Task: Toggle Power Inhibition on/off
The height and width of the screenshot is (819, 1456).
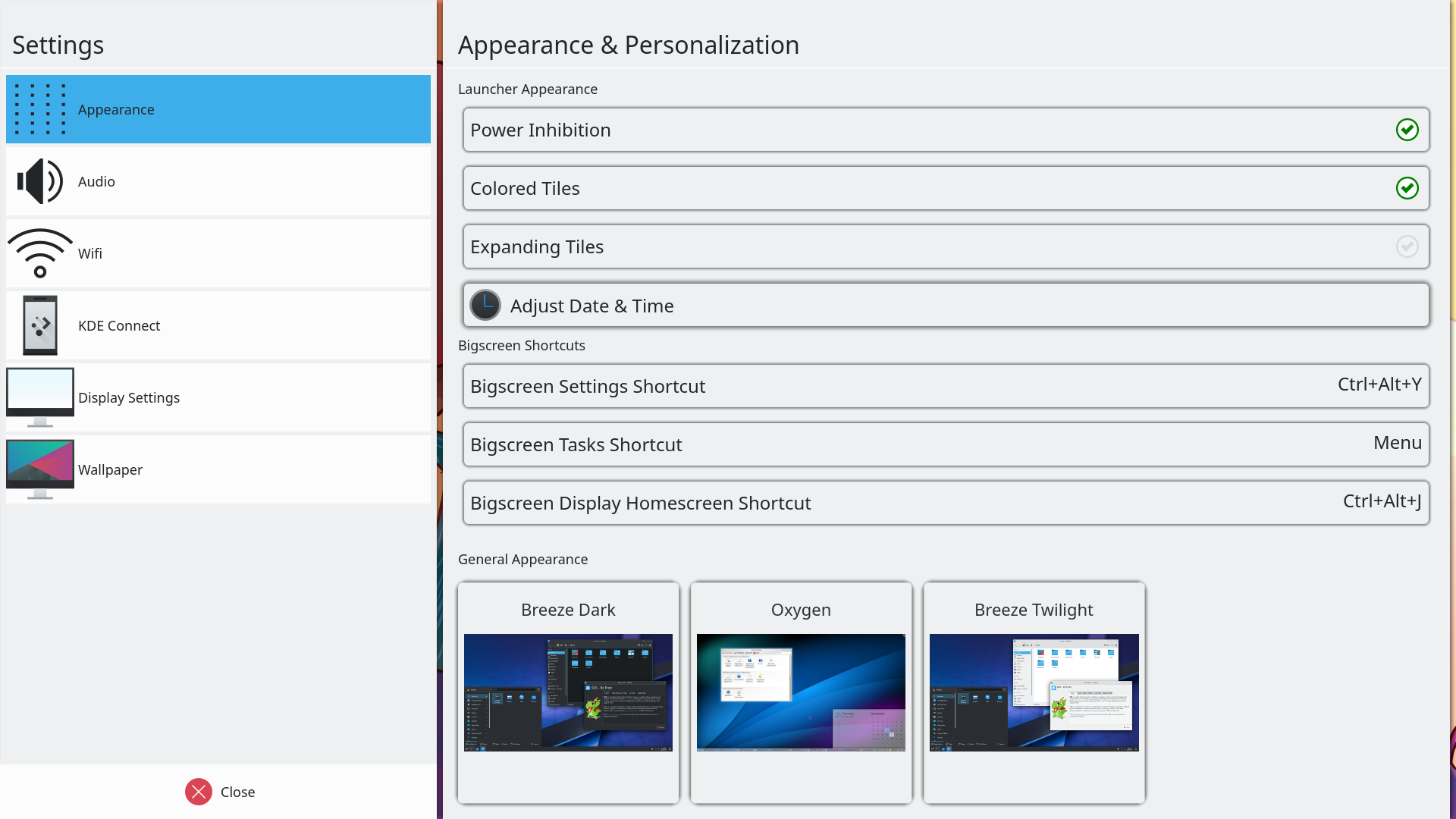Action: (1407, 129)
